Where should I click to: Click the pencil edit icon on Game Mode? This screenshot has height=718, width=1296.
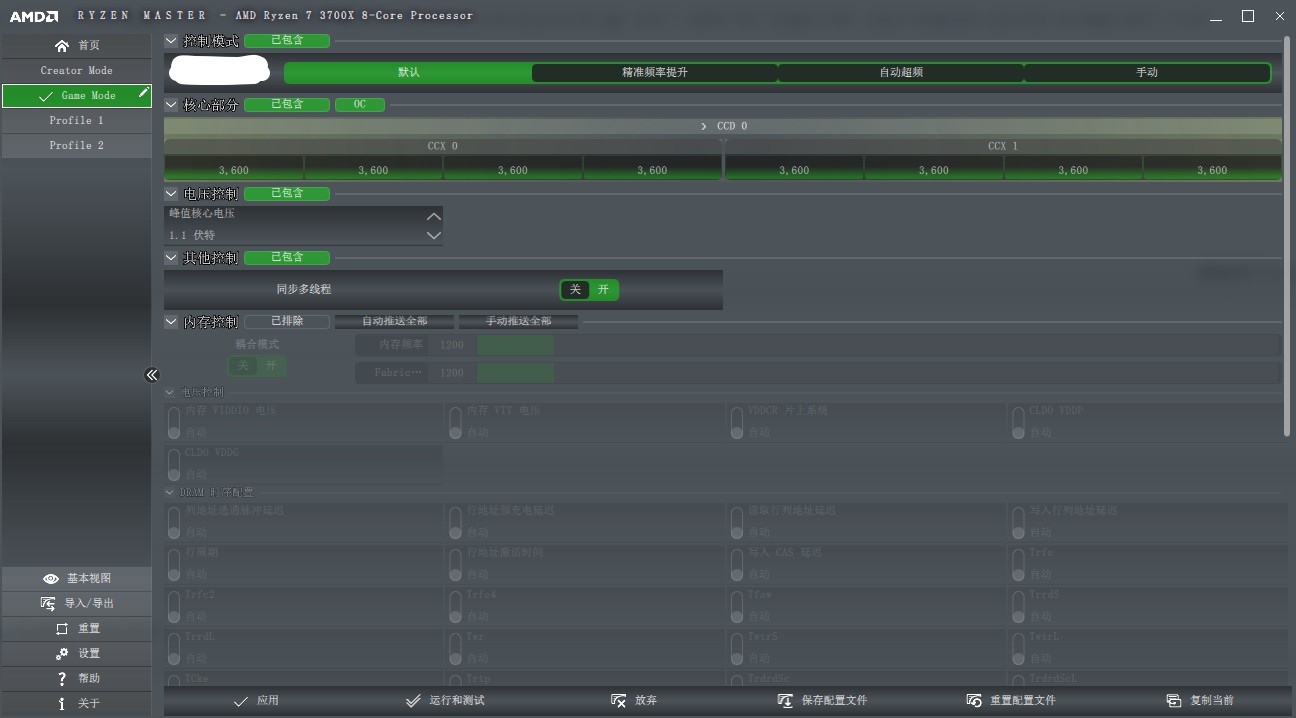point(143,93)
